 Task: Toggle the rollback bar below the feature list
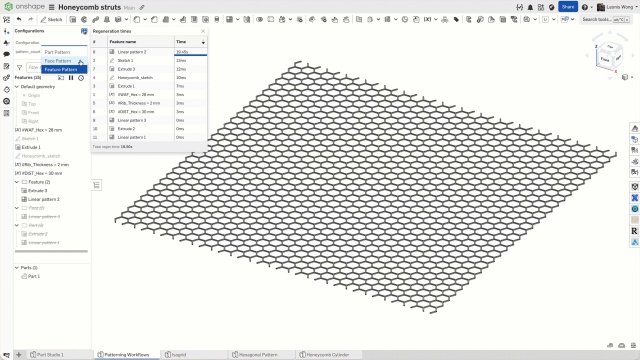coord(51,251)
